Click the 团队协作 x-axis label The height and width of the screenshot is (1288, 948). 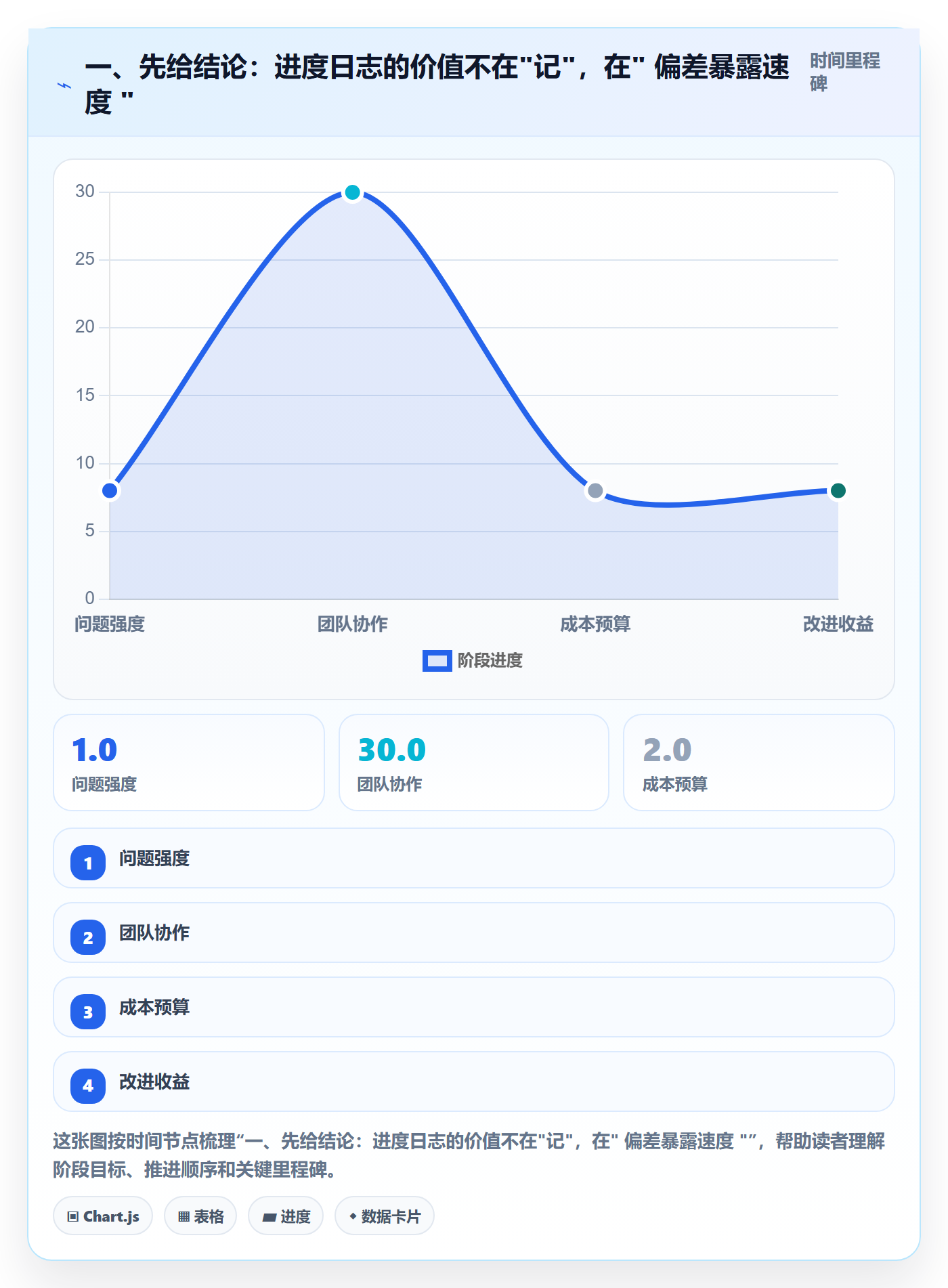352,624
